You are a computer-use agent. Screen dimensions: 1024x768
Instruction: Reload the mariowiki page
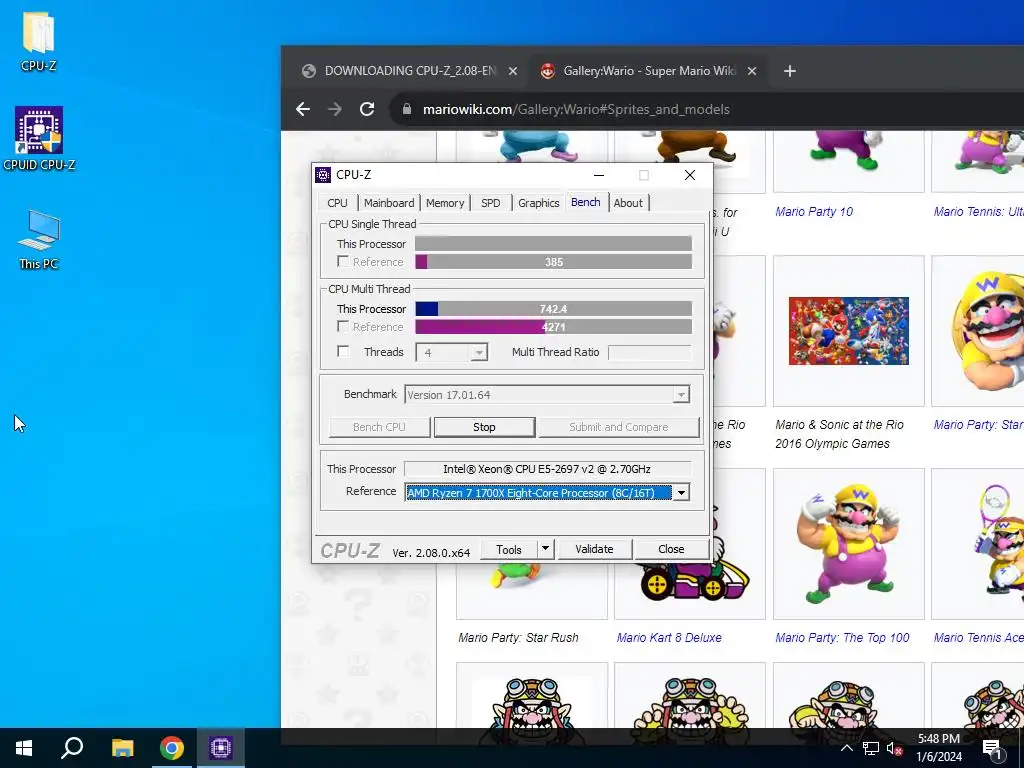[x=367, y=109]
